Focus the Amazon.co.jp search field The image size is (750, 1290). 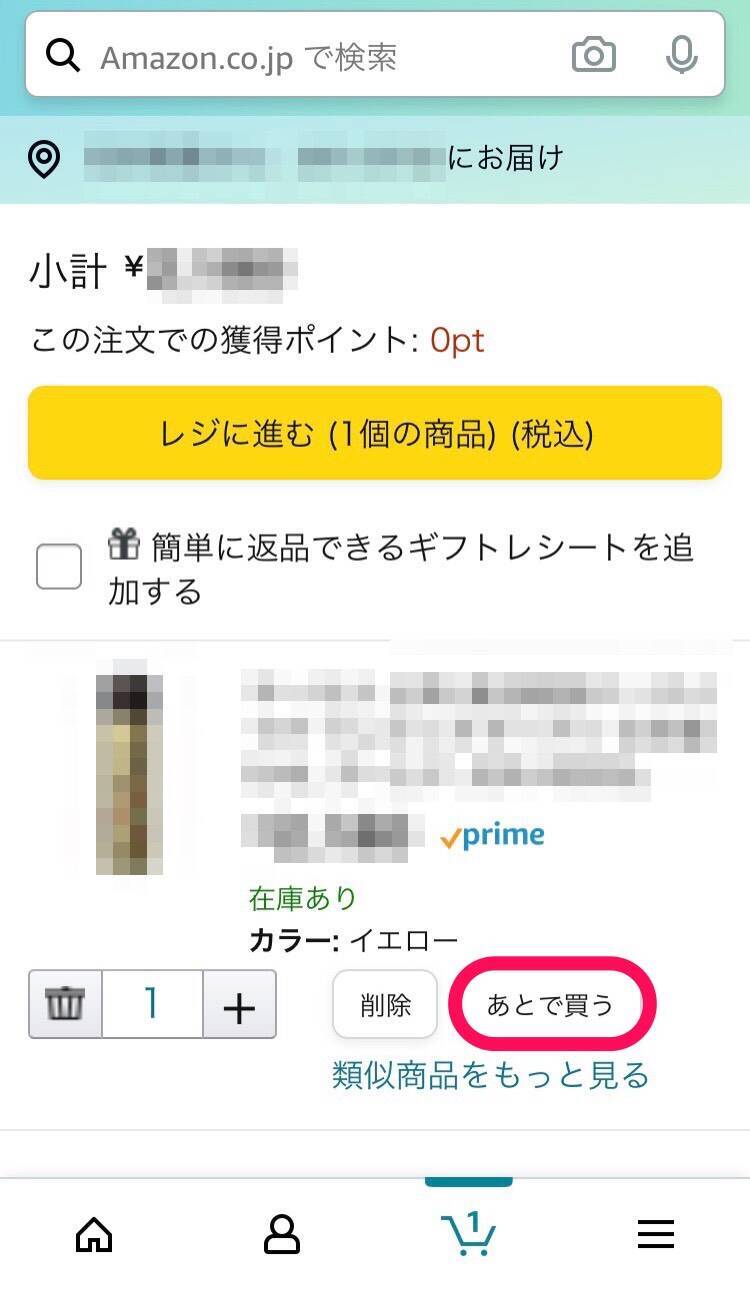point(320,57)
